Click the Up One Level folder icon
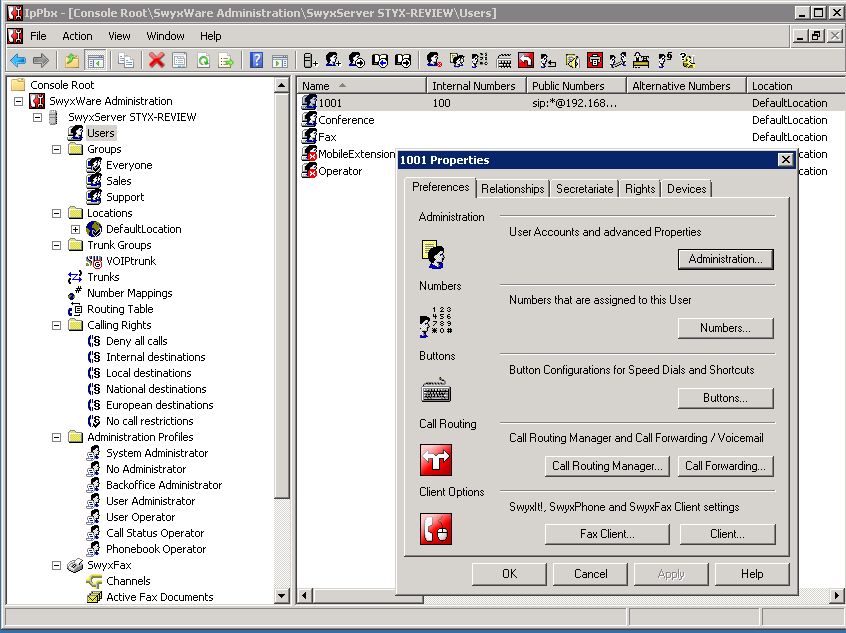The width and height of the screenshot is (846, 633). [x=72, y=60]
